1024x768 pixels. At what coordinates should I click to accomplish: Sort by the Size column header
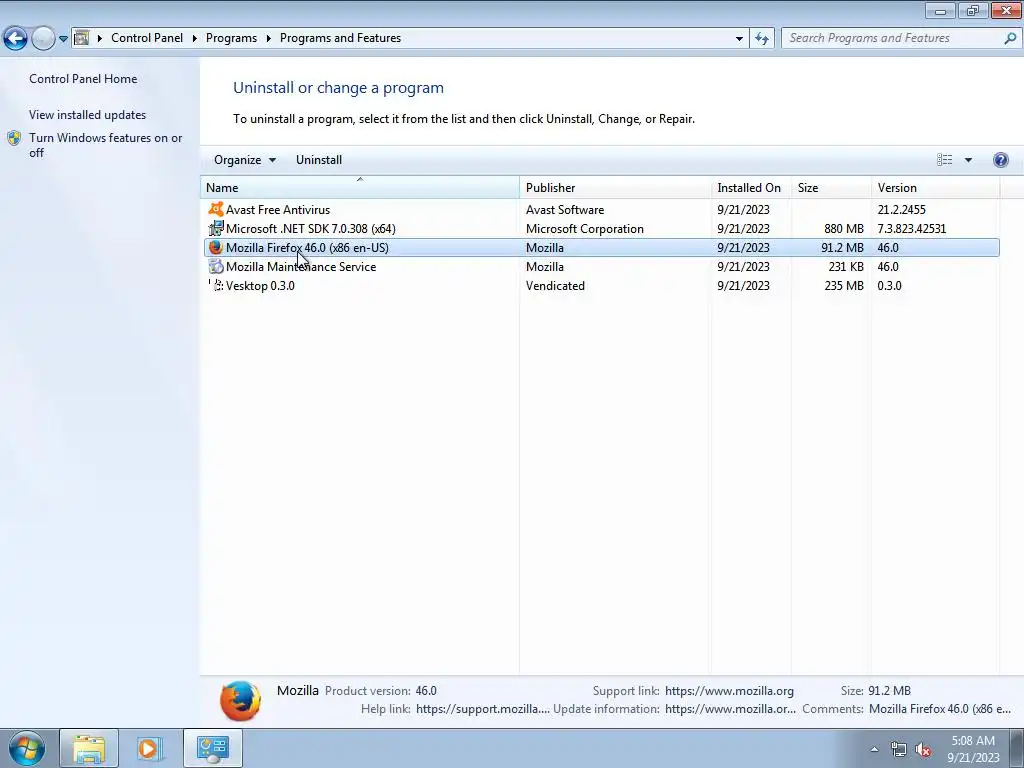(x=831, y=187)
